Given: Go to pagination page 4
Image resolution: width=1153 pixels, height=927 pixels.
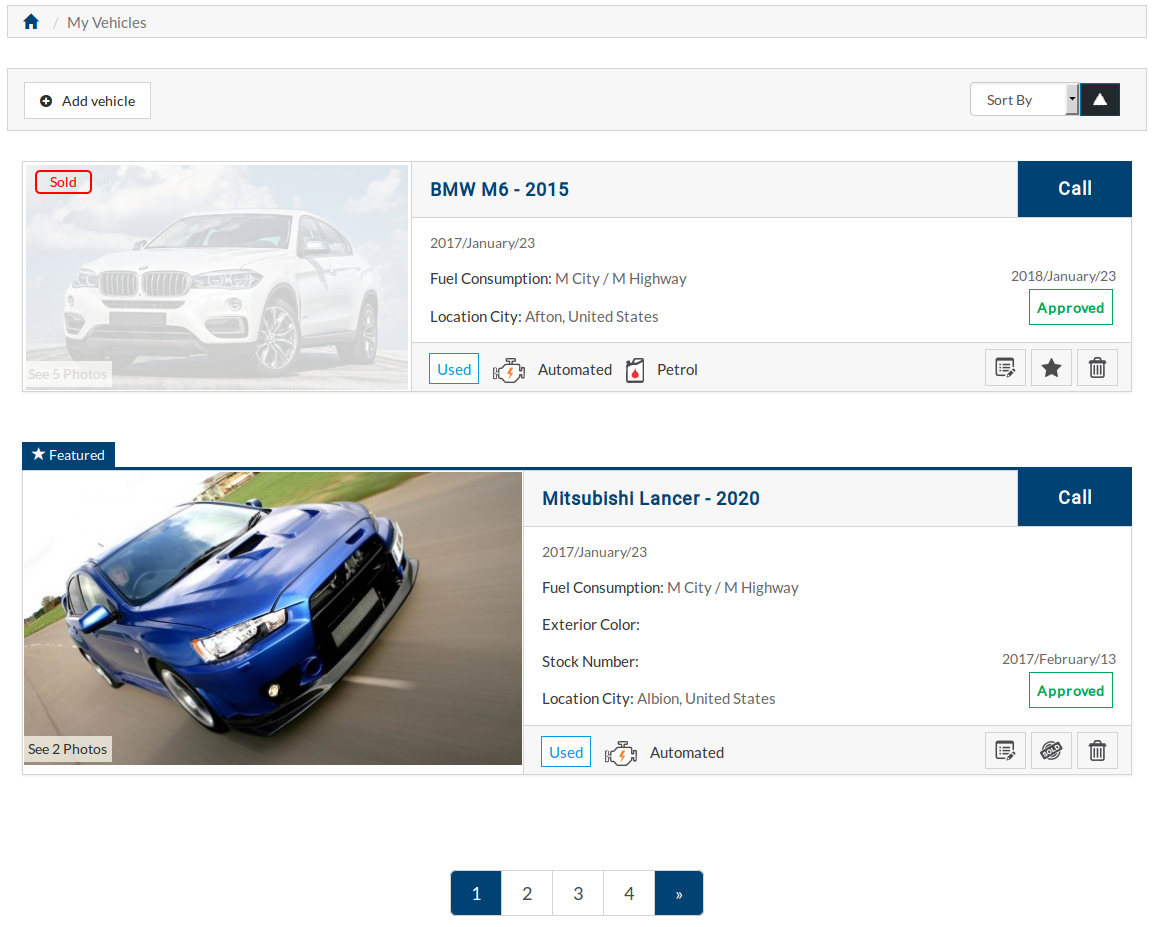Looking at the screenshot, I should (629, 893).
